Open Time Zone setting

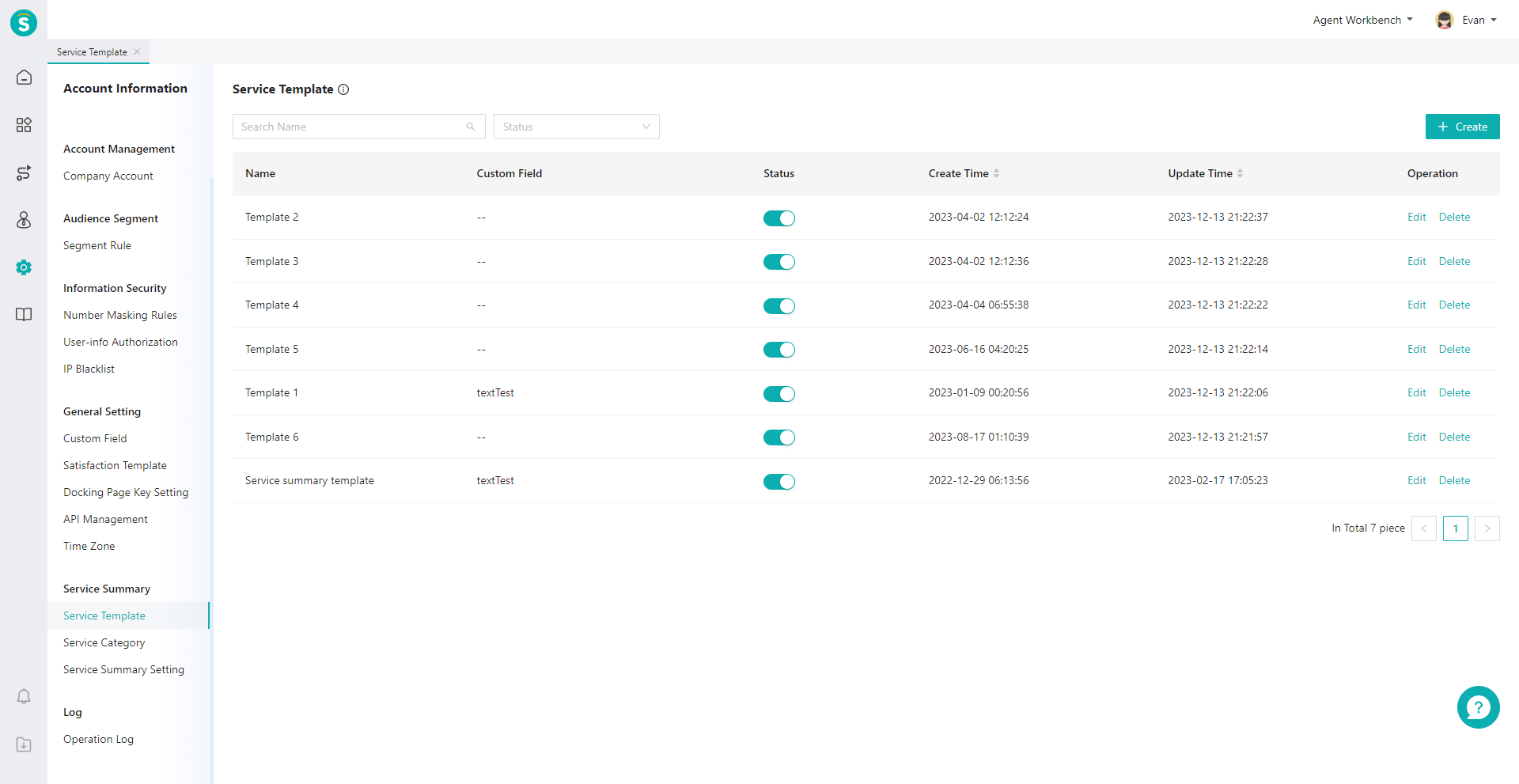pos(89,546)
